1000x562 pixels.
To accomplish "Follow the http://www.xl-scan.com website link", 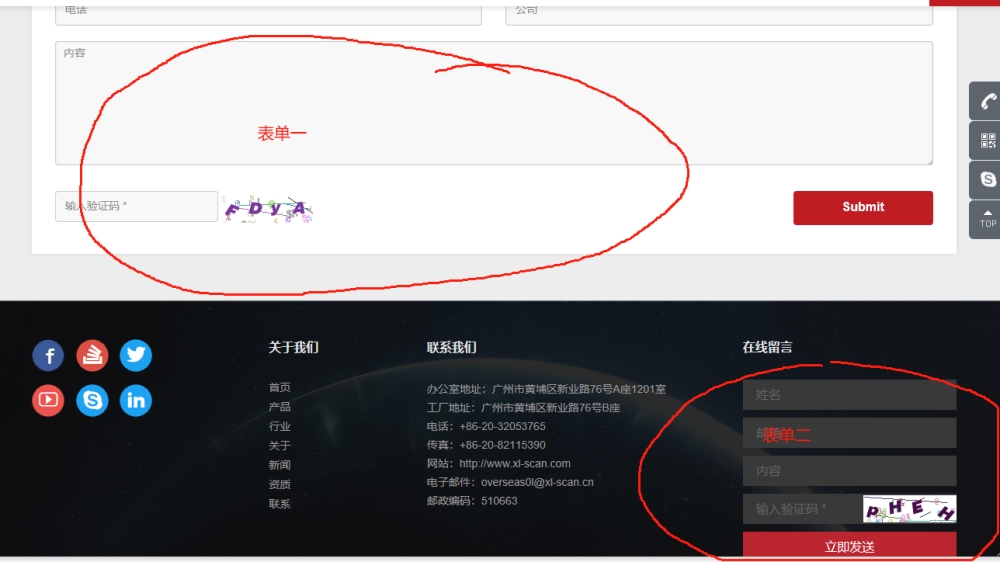I will [515, 464].
